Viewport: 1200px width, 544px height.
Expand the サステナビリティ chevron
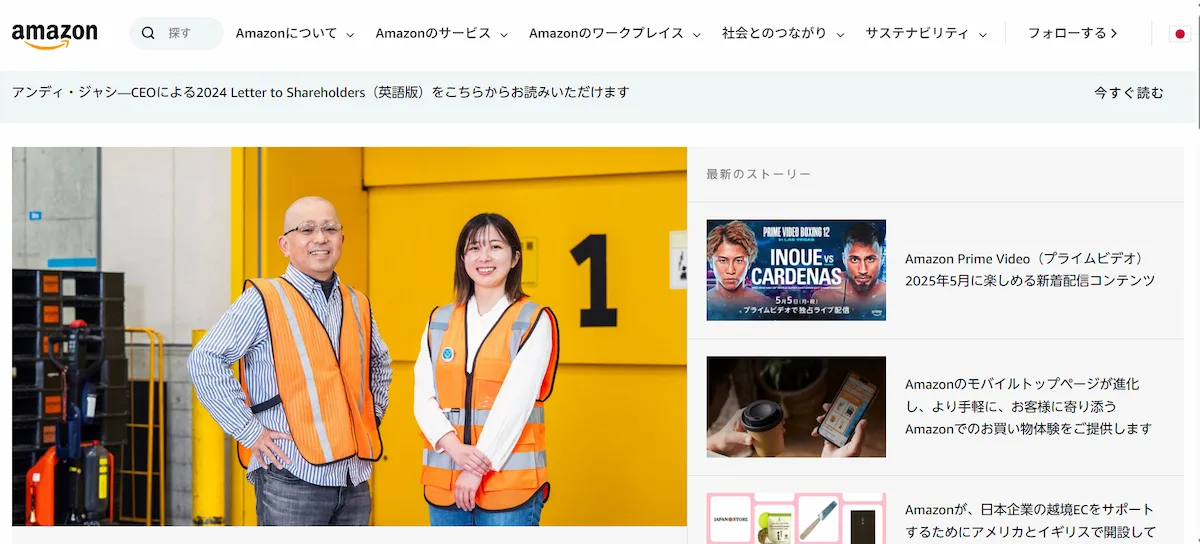(983, 35)
